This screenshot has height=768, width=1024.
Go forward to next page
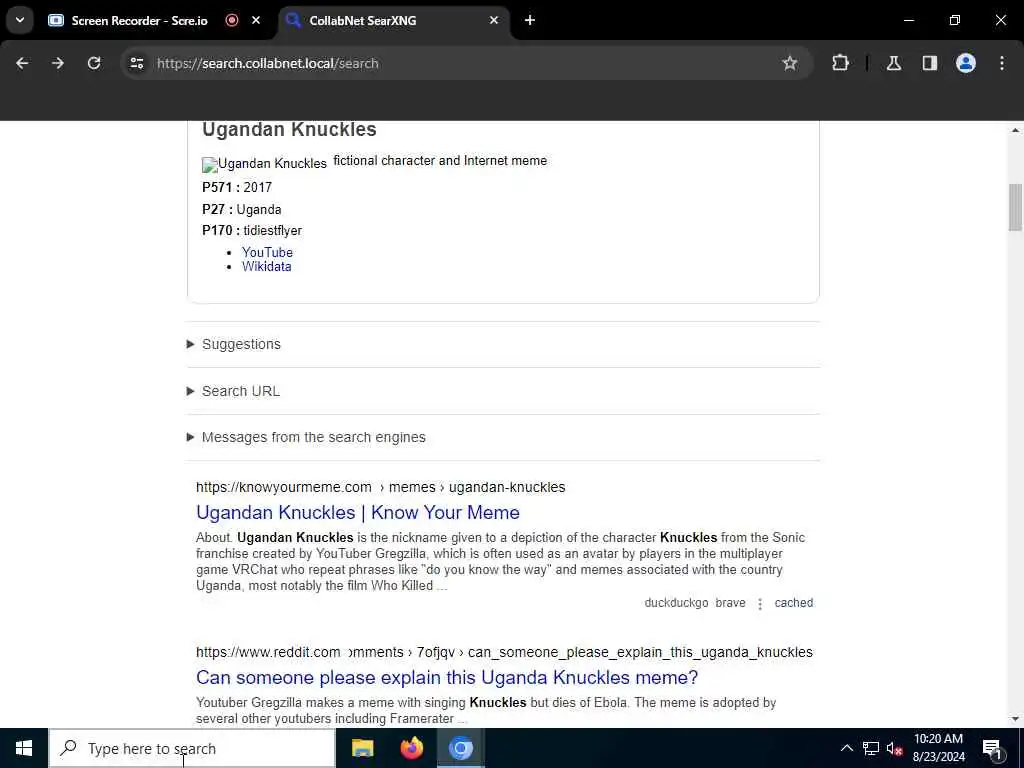[58, 63]
